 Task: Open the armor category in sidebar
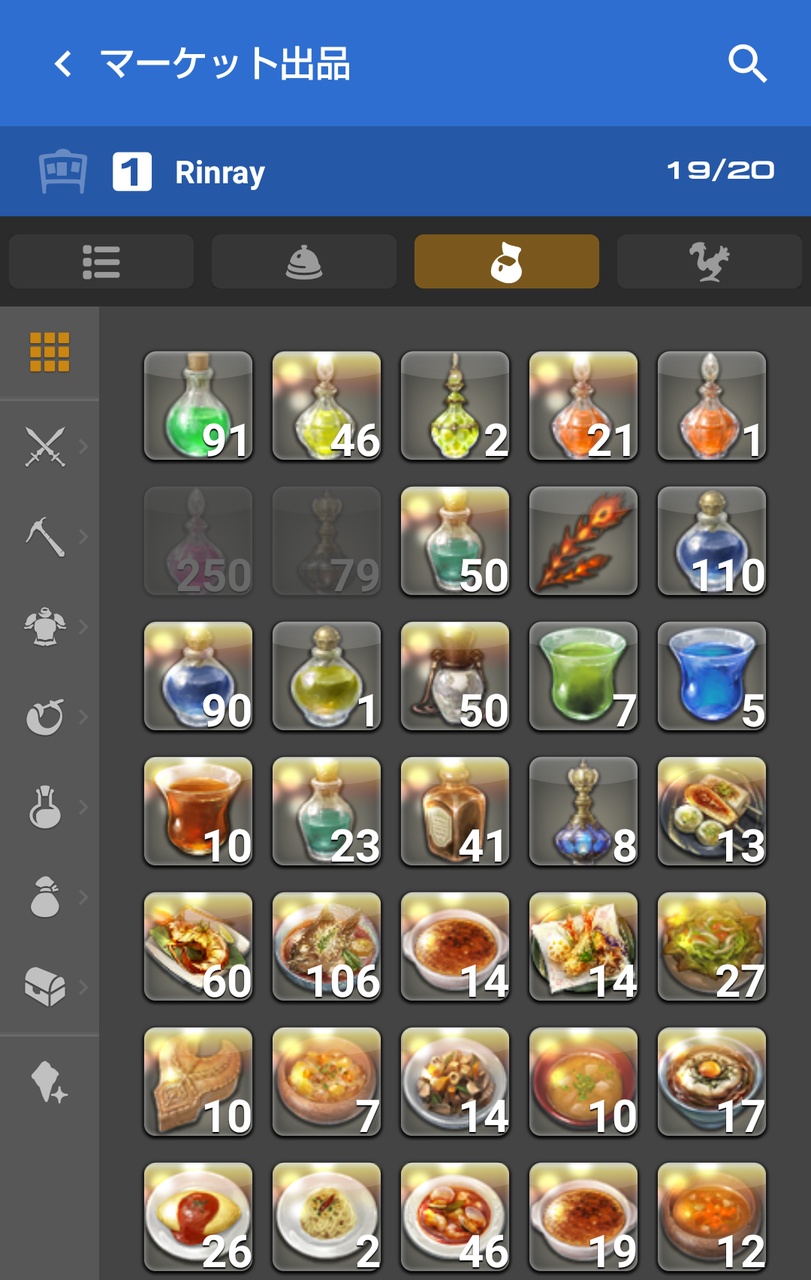[46, 627]
